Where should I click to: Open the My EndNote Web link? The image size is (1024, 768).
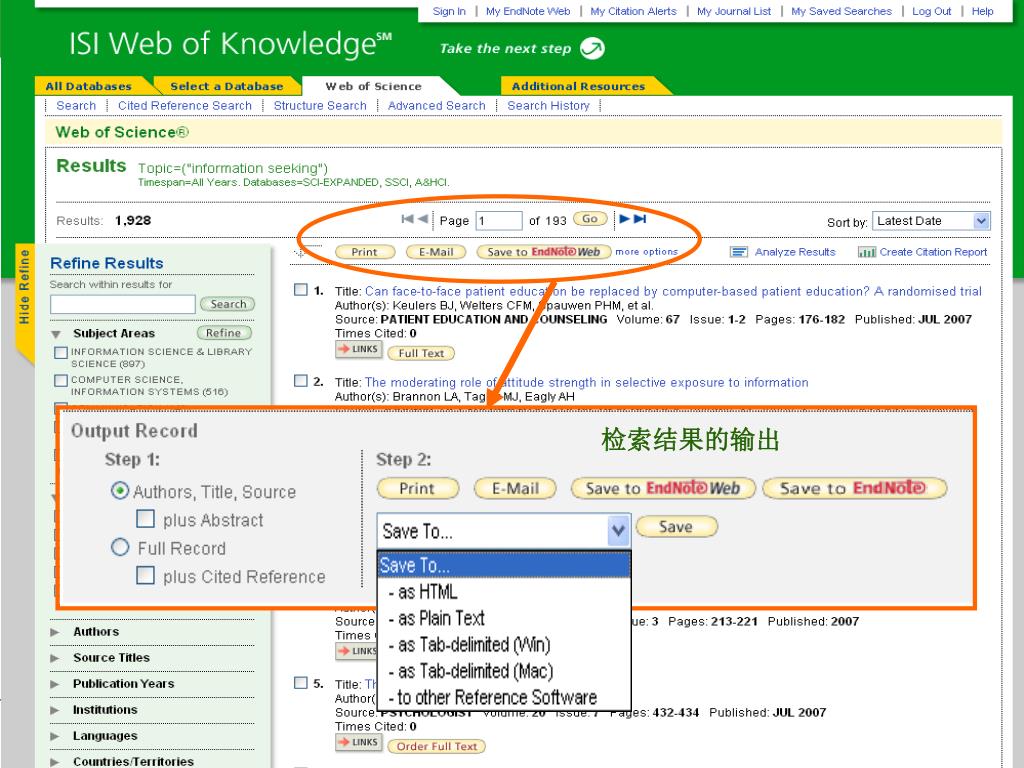click(528, 11)
